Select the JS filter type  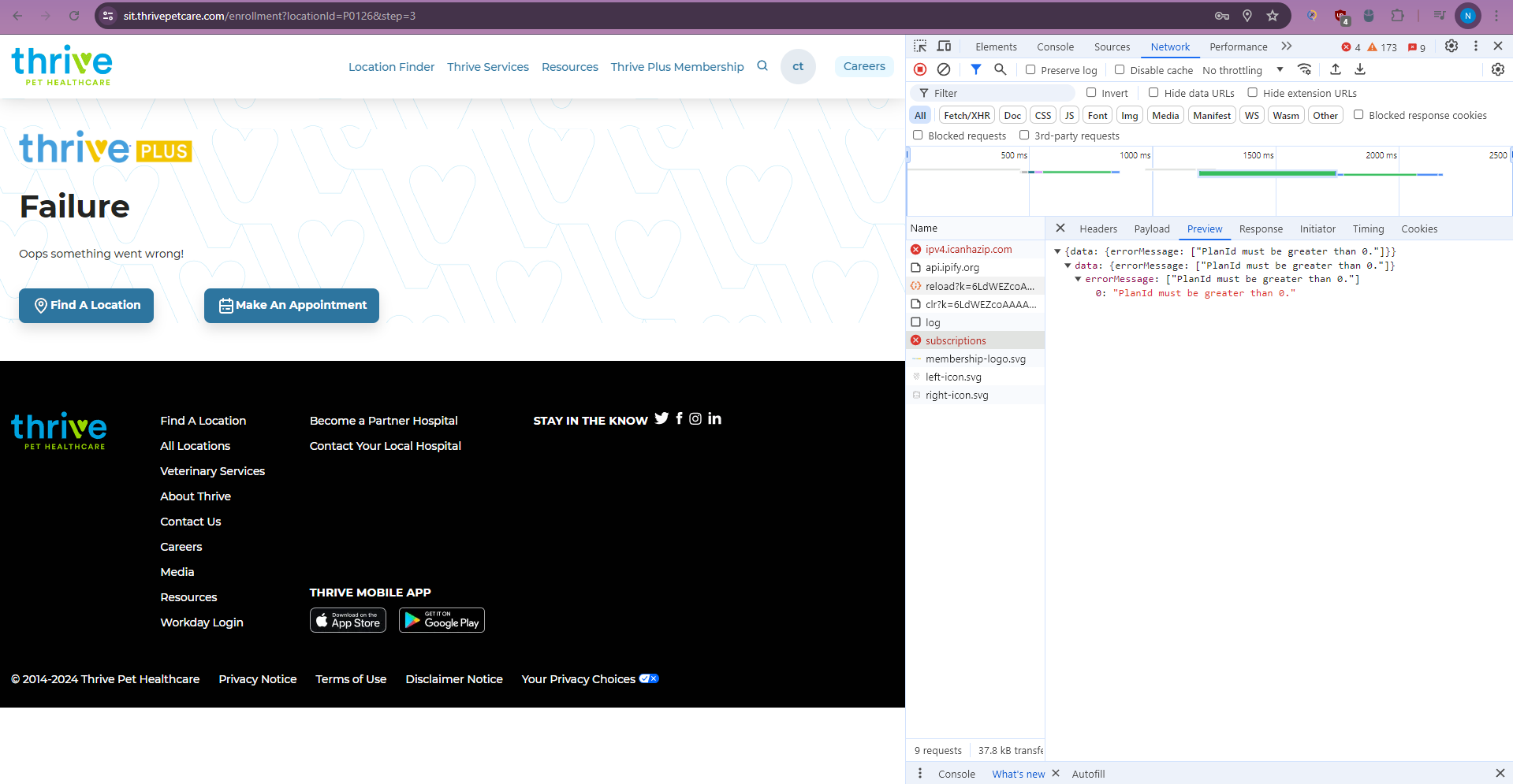(1069, 115)
